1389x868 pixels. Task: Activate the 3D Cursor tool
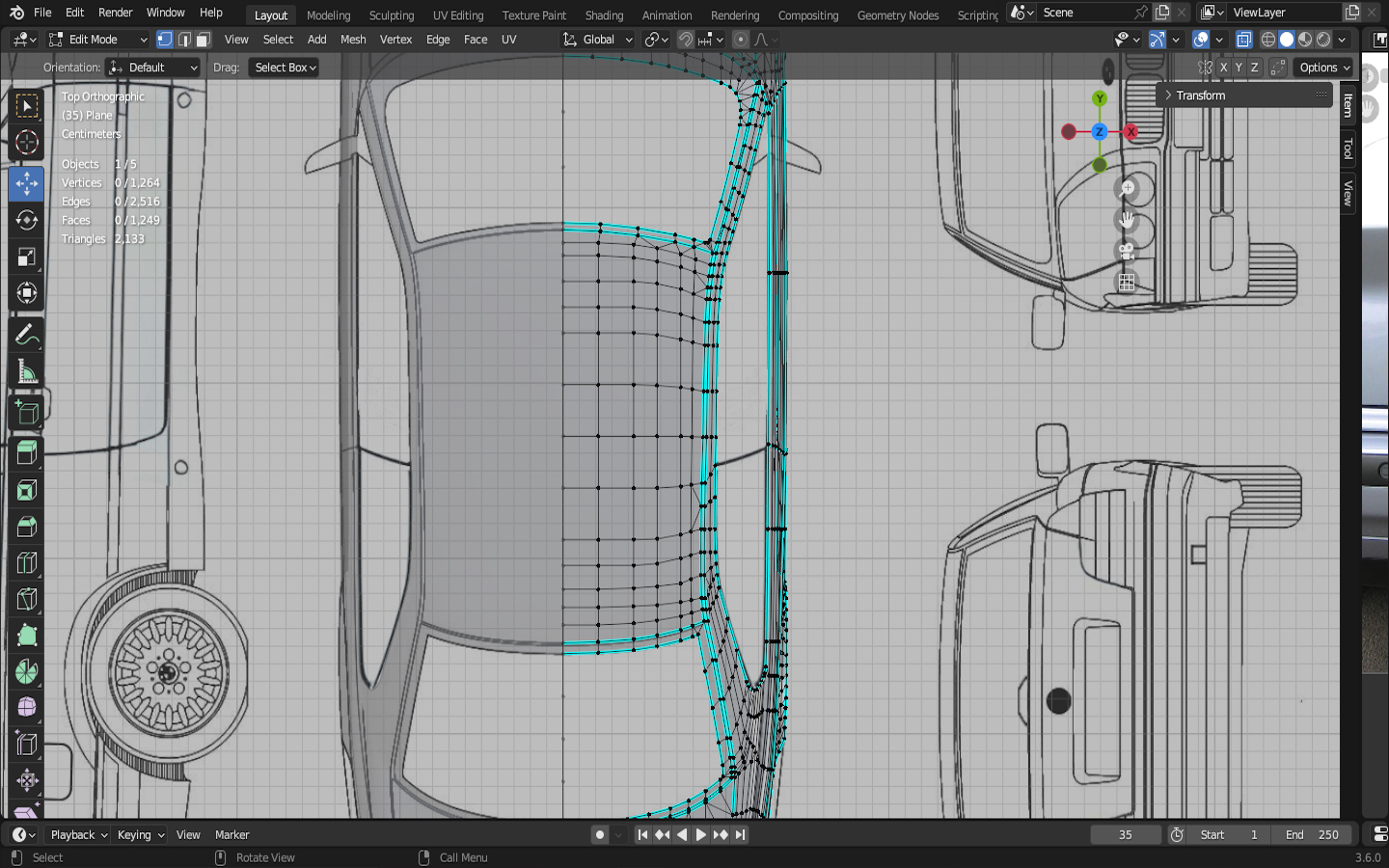click(26, 143)
